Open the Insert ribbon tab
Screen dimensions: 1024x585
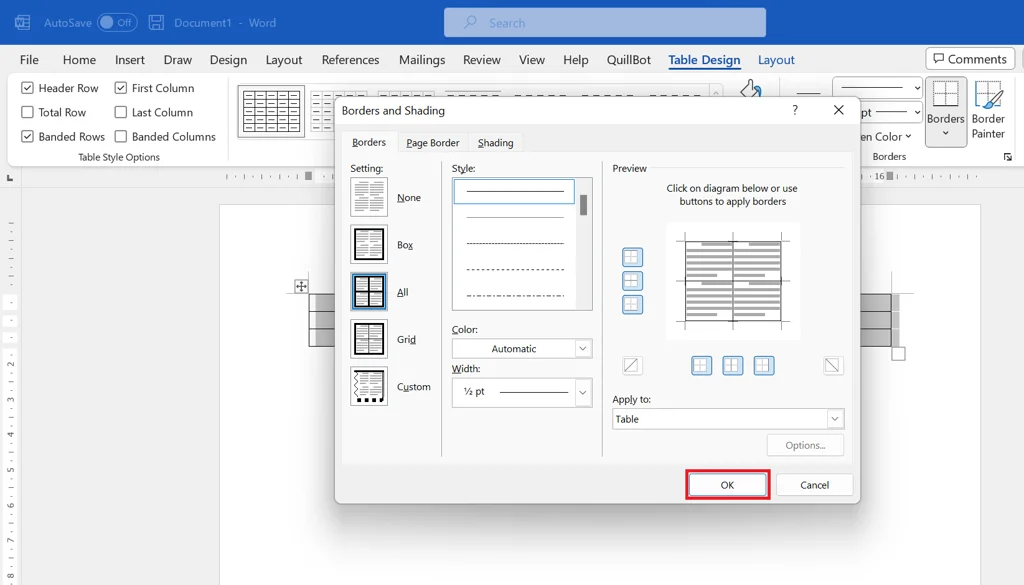(130, 59)
